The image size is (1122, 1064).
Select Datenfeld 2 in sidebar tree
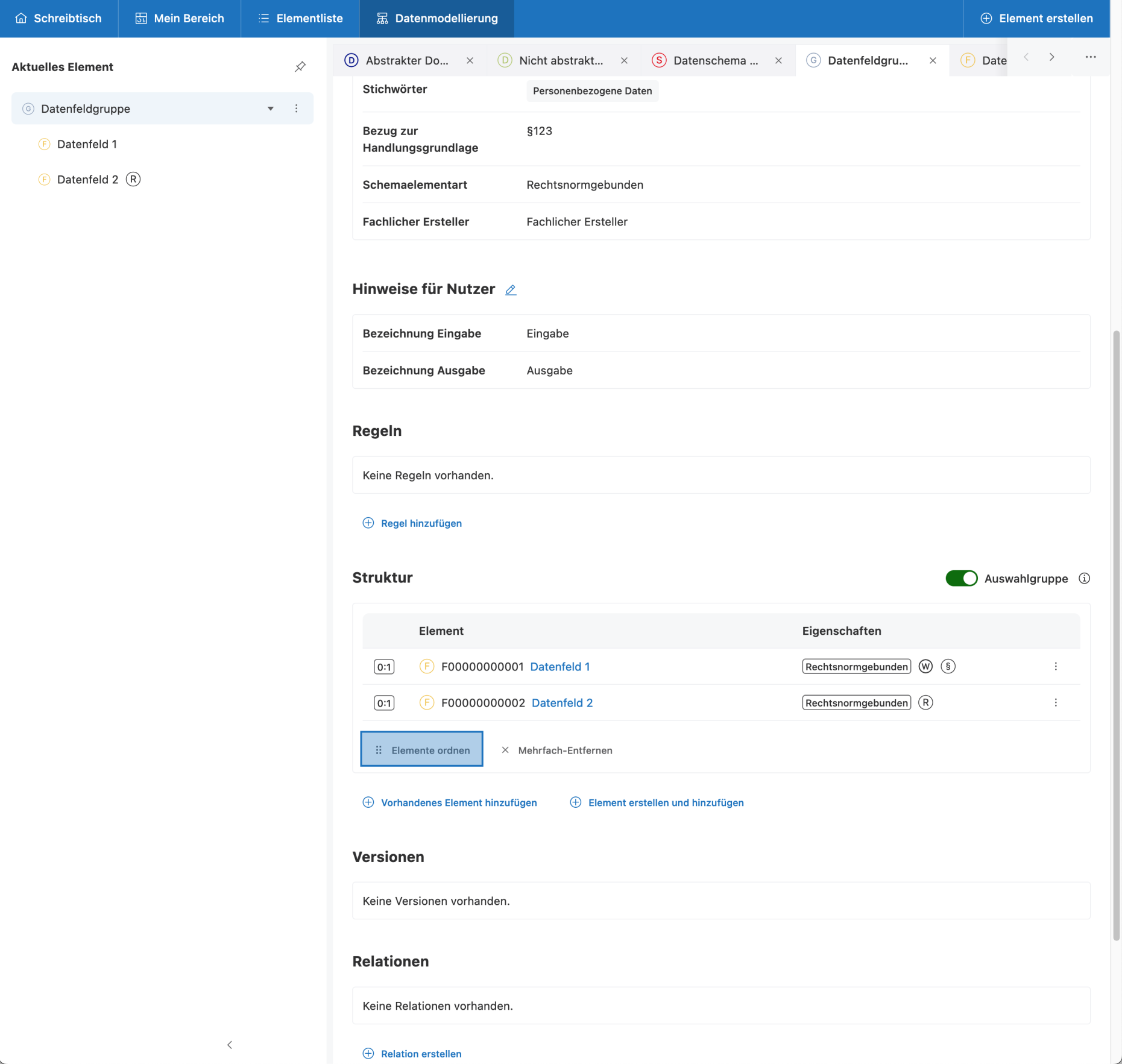point(87,180)
